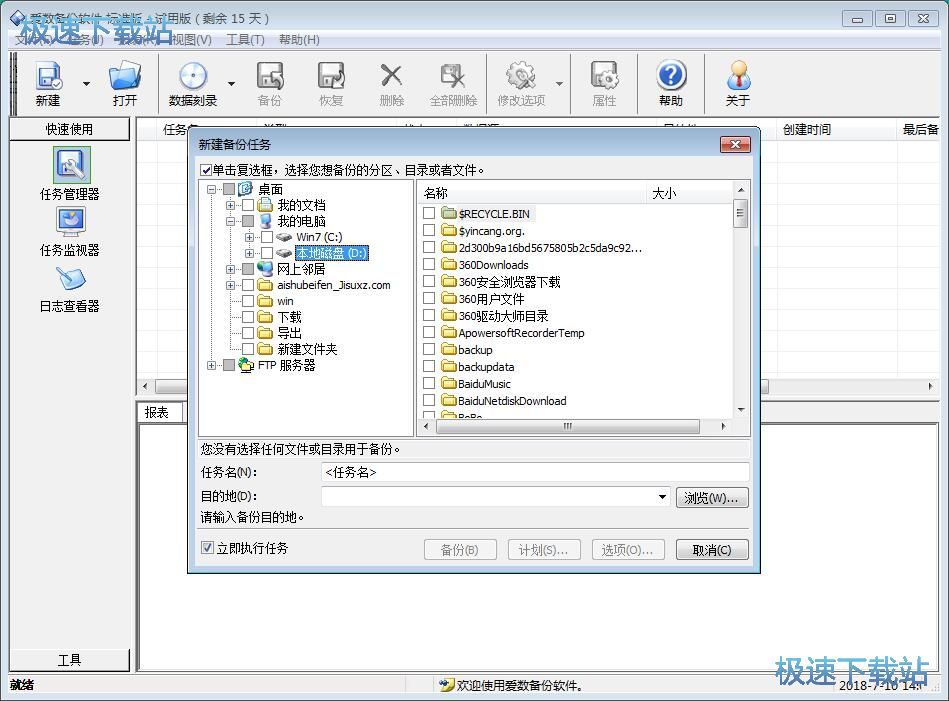
Task: Click the 备份 backup toolbar icon
Action: click(270, 76)
